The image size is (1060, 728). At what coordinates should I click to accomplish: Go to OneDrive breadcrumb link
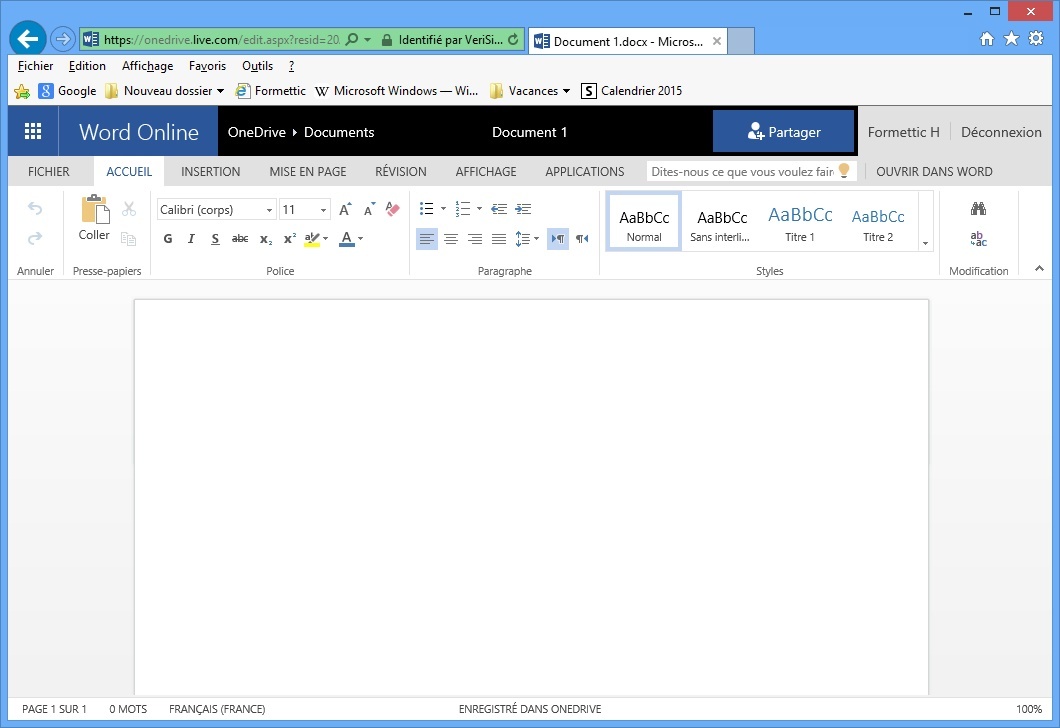pos(257,132)
